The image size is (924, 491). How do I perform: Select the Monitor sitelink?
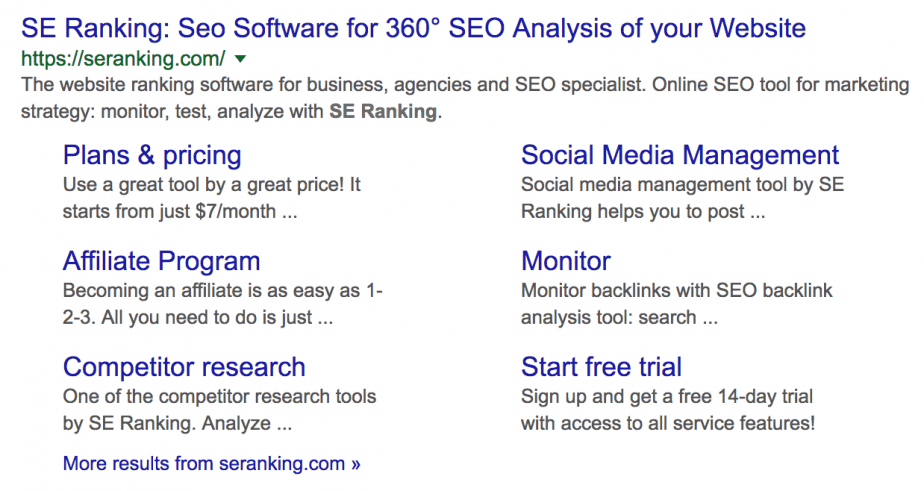click(x=566, y=261)
